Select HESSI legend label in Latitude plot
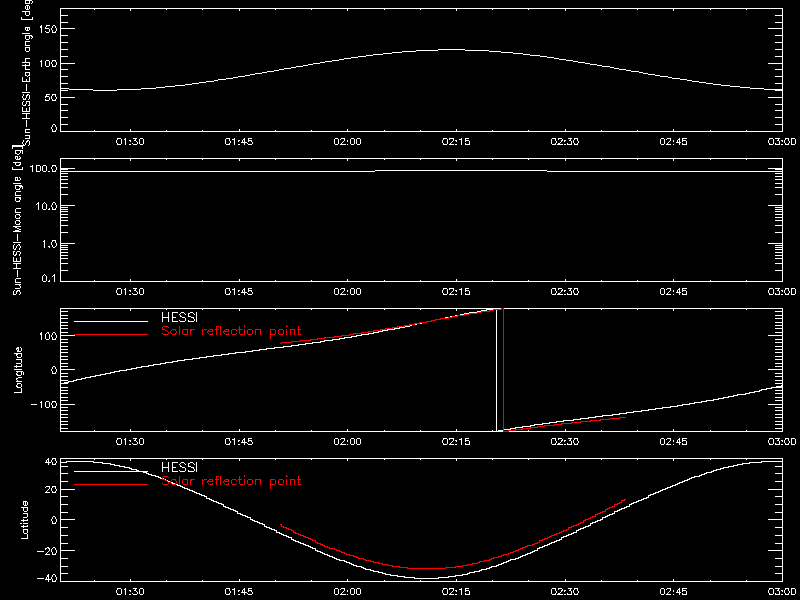The width and height of the screenshot is (800, 600). [179, 468]
